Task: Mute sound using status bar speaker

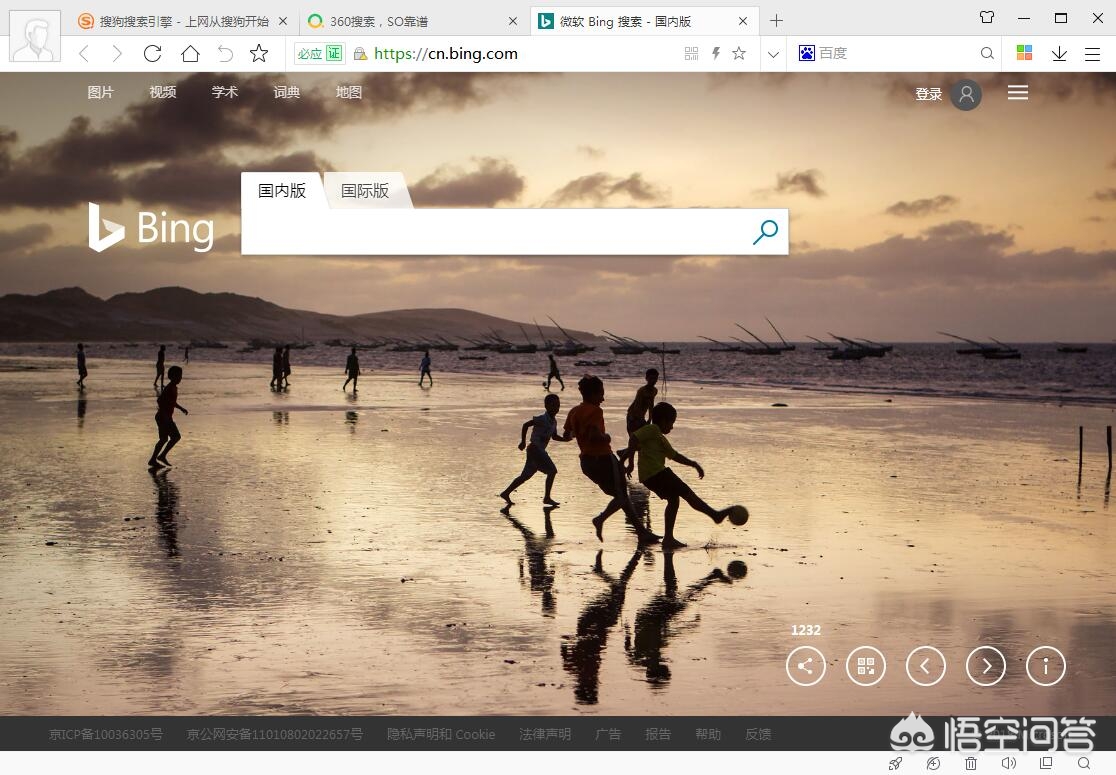Action: click(x=1009, y=764)
